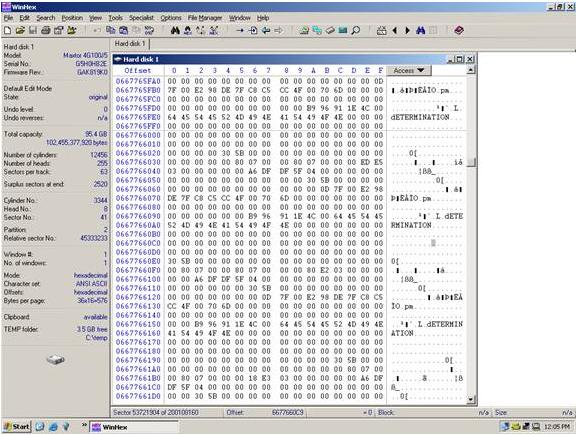Click the clock showing 12:05 PM
This screenshot has width=577, height=435.
click(x=557, y=427)
